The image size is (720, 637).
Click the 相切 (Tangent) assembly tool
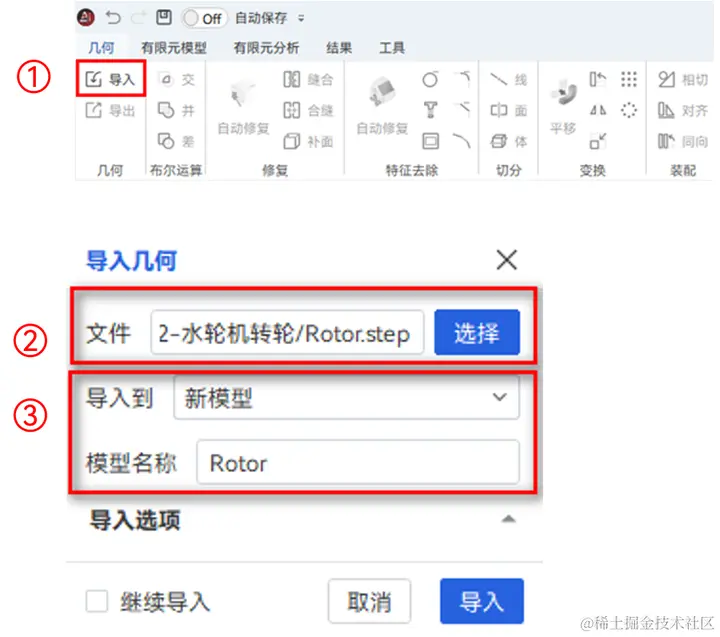coord(683,80)
